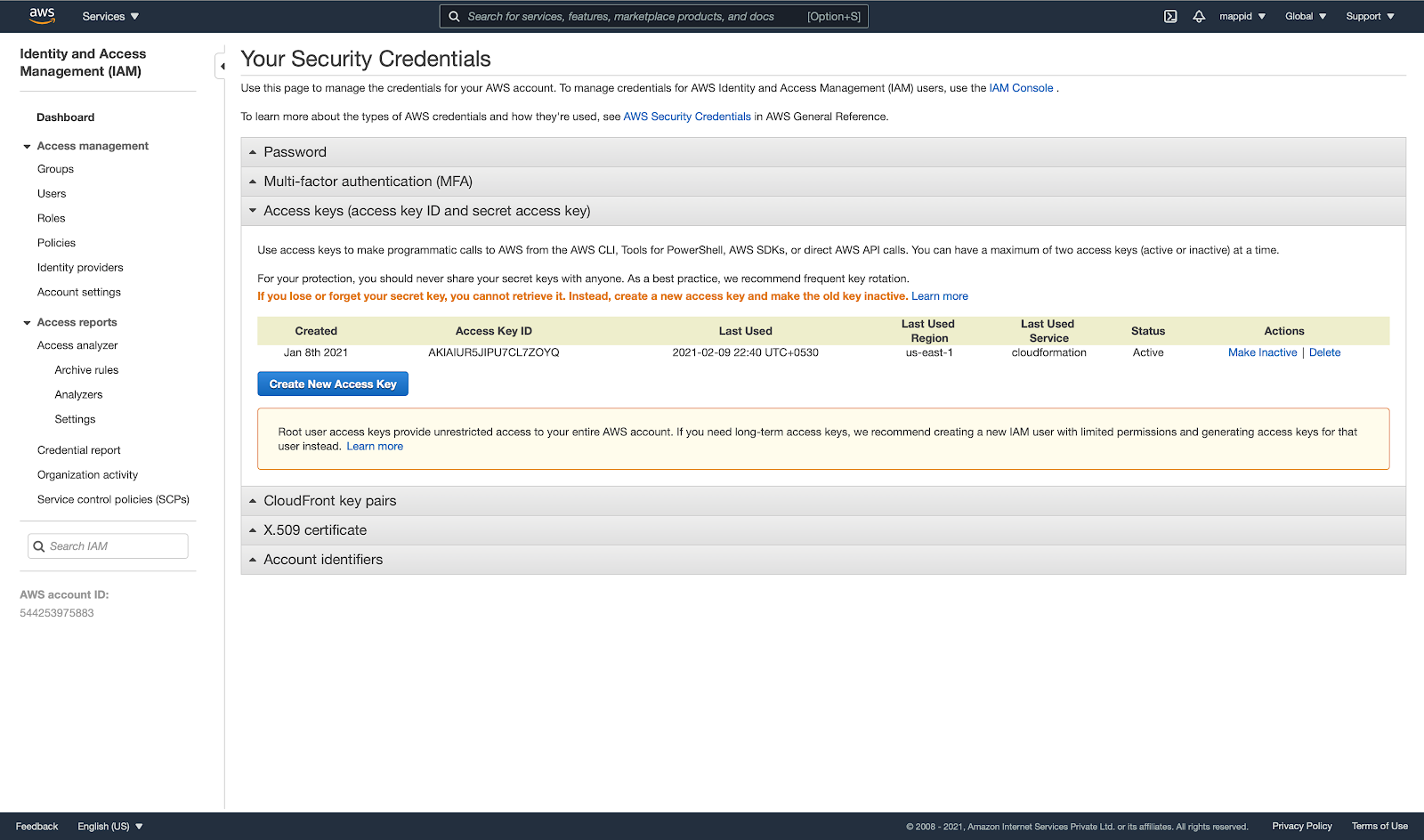Collapse the Access keys section
This screenshot has width=1424, height=840.
coord(823,211)
